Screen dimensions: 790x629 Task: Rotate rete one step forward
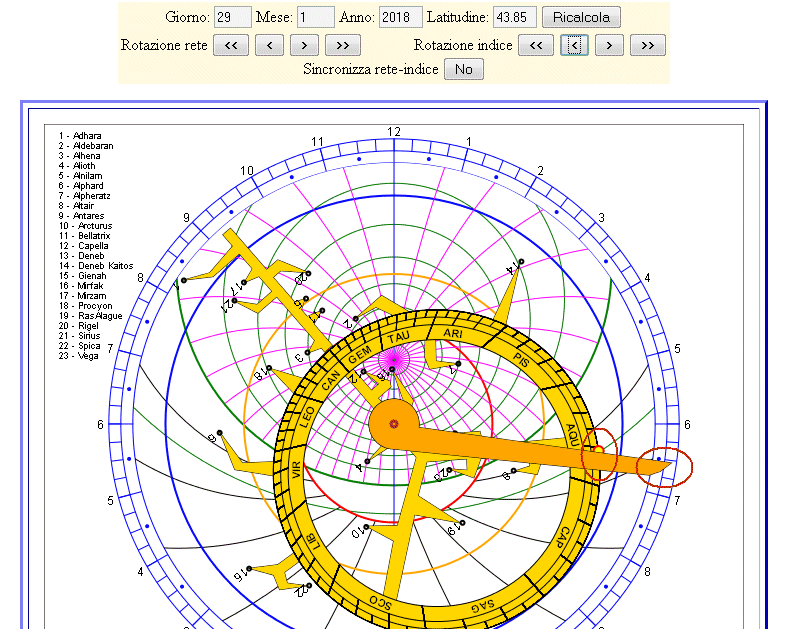(305, 45)
